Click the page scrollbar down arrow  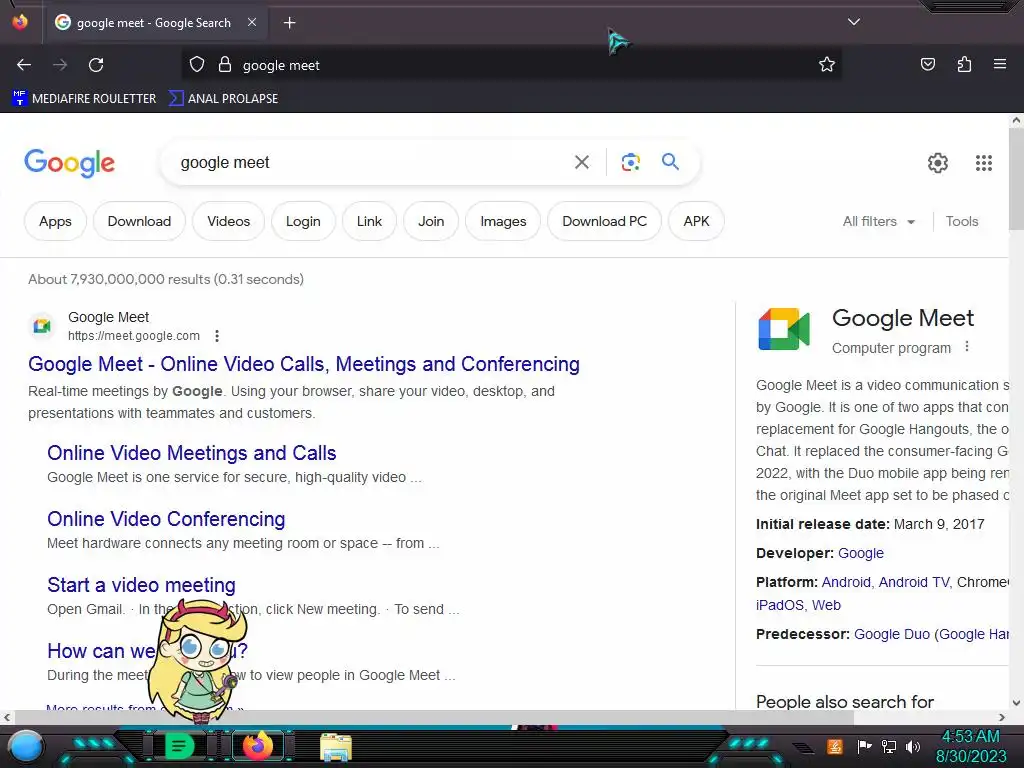pos(1016,703)
